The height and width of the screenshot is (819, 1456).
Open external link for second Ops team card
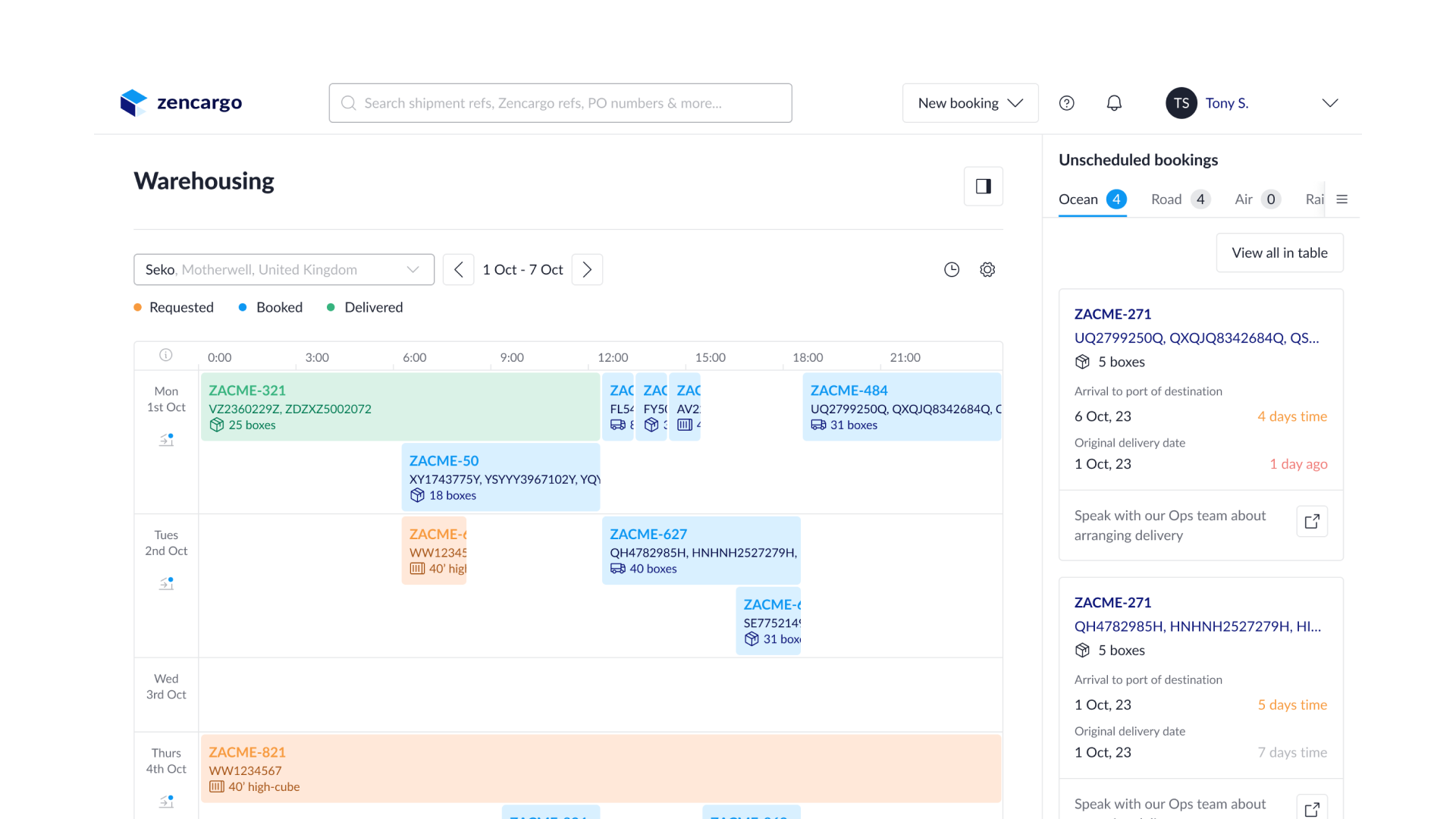(1312, 808)
